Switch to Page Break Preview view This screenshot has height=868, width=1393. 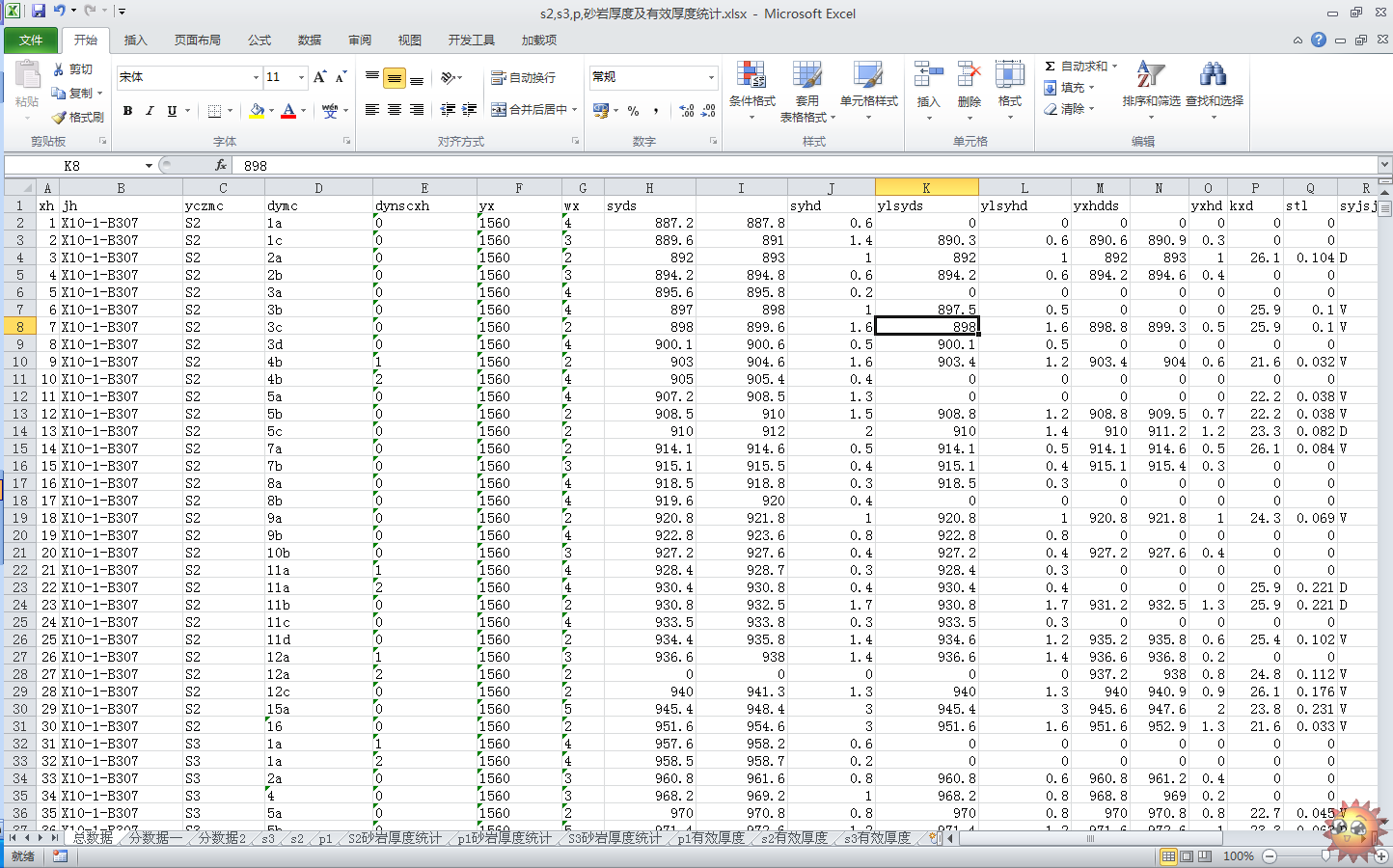[1205, 856]
